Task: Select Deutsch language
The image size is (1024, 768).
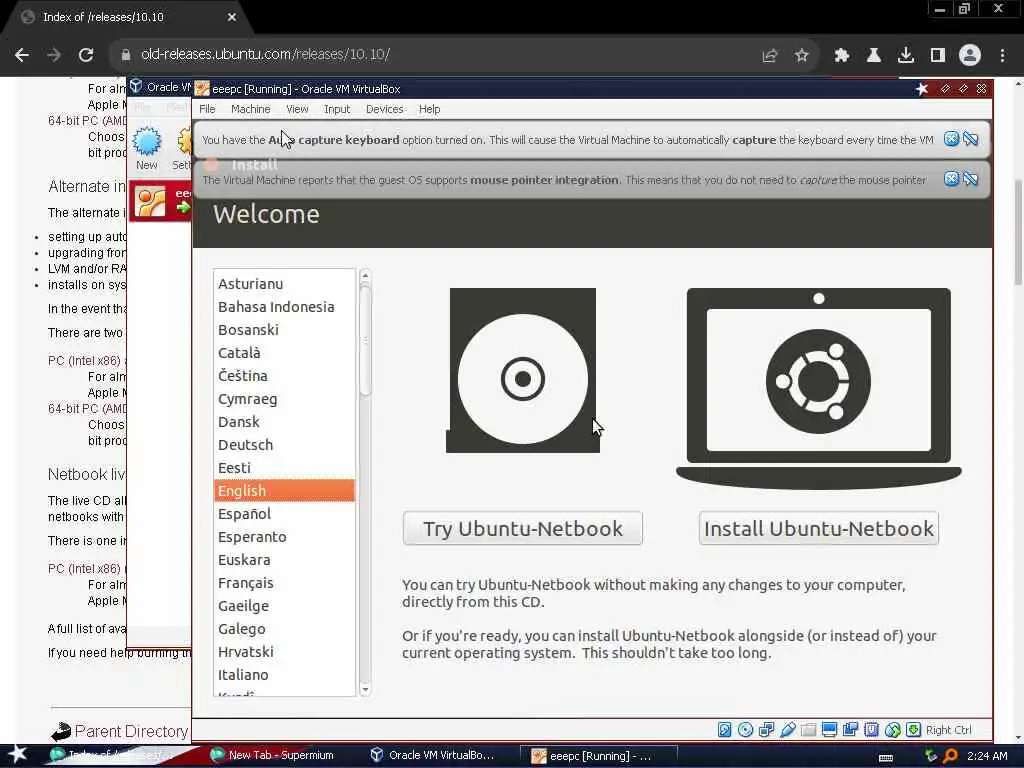Action: (x=285, y=445)
